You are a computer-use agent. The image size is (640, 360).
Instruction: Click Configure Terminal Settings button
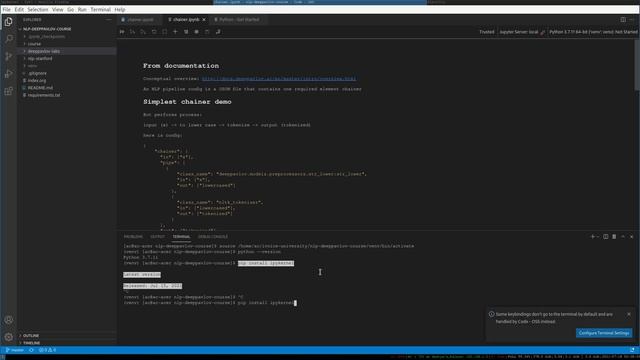[x=604, y=333]
